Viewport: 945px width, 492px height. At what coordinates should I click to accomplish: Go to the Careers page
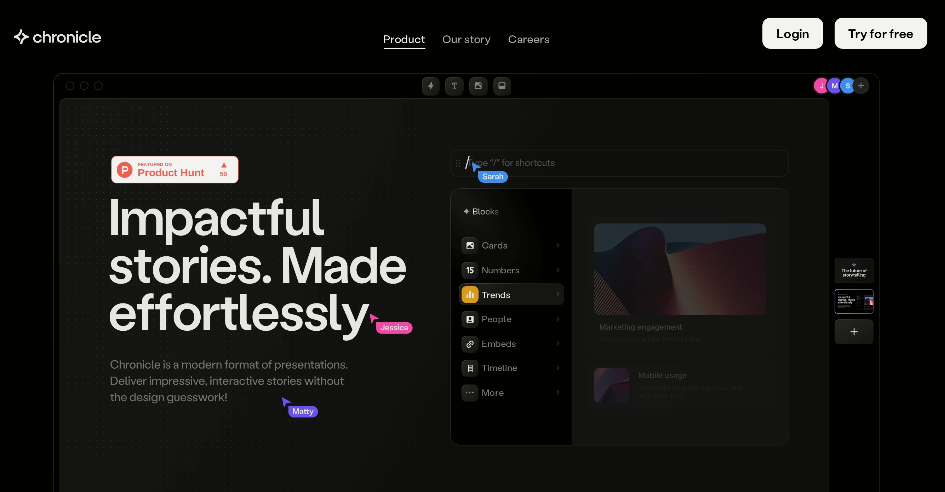pyautogui.click(x=528, y=39)
